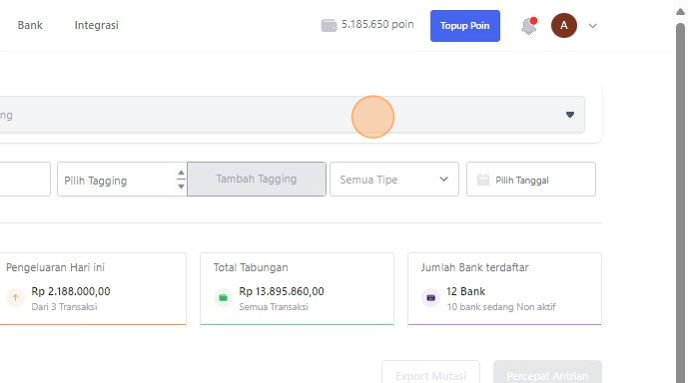The image size is (688, 383).
Task: Open notifications via the bell icon
Action: [529, 26]
